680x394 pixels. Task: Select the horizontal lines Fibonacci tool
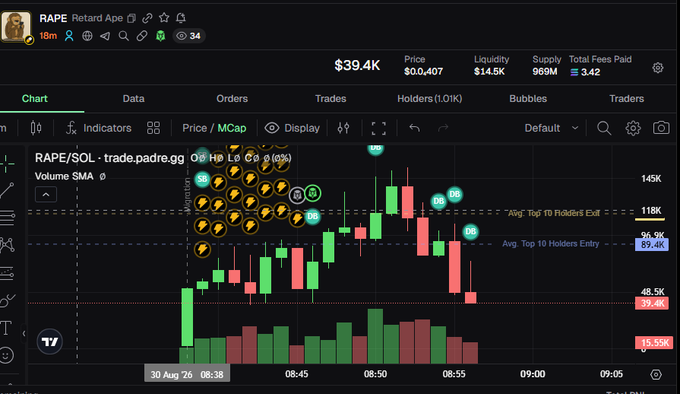(x=7, y=218)
